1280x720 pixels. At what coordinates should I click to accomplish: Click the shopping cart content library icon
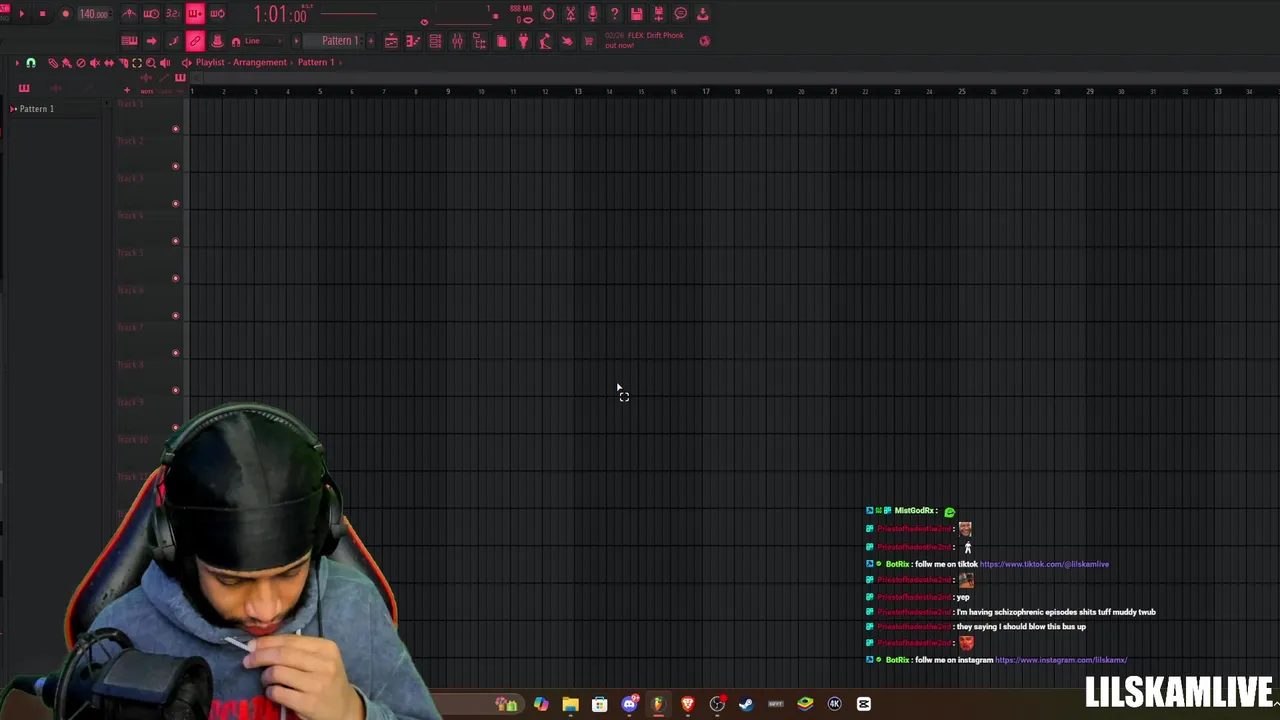coord(588,41)
